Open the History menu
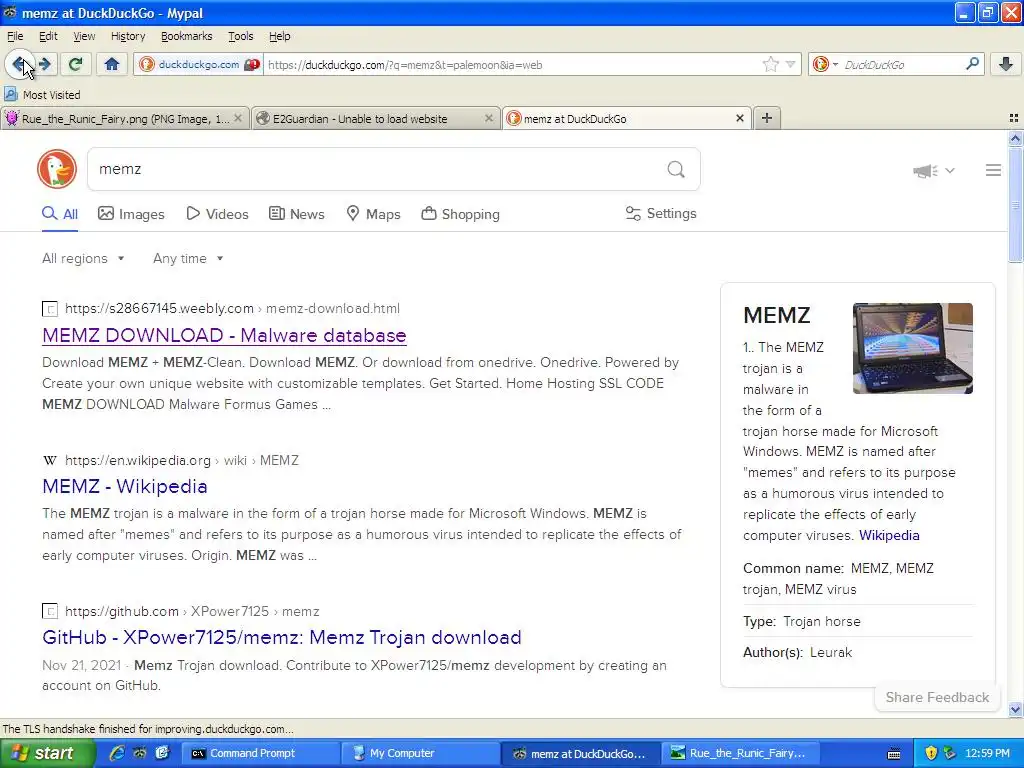 tap(128, 36)
